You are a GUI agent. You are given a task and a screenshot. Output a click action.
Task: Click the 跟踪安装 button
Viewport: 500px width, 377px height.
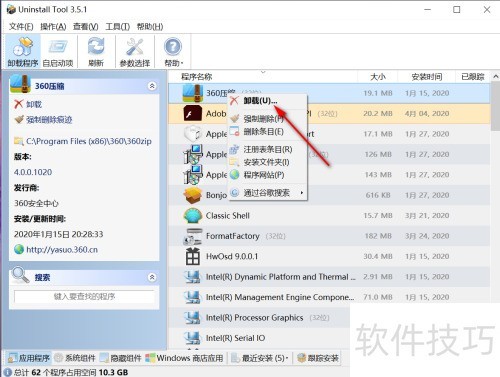pyautogui.click(x=318, y=358)
